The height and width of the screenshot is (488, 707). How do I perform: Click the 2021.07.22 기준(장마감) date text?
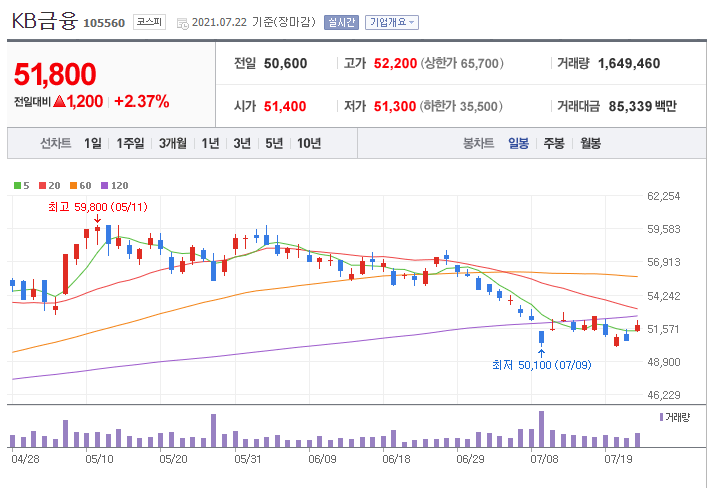[254, 22]
